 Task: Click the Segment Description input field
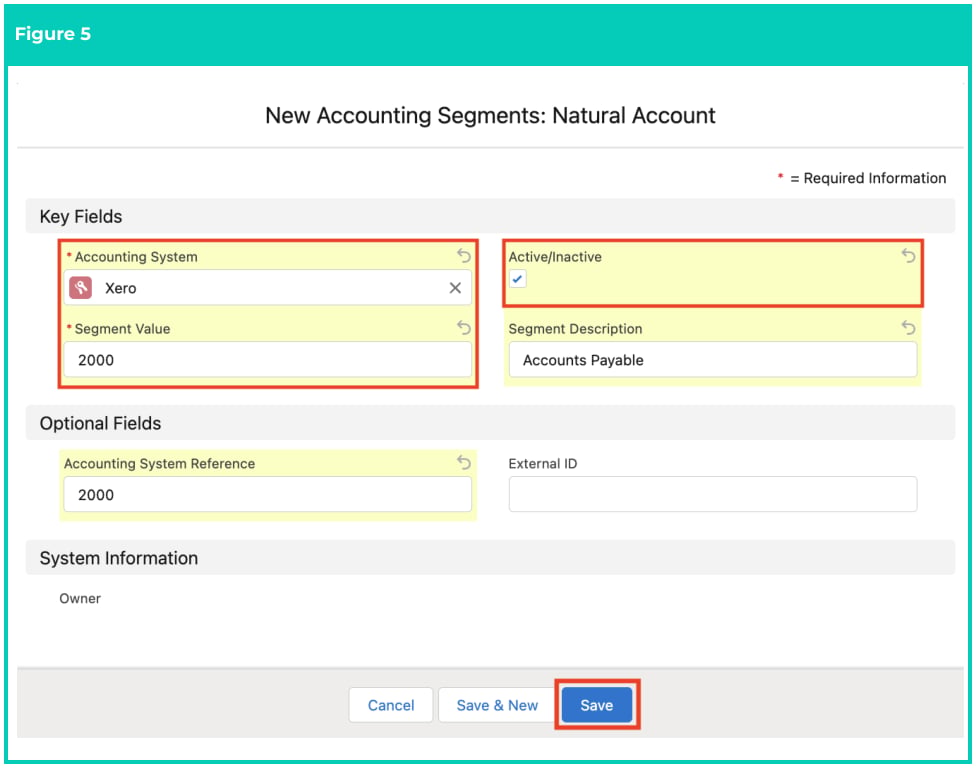click(713, 360)
